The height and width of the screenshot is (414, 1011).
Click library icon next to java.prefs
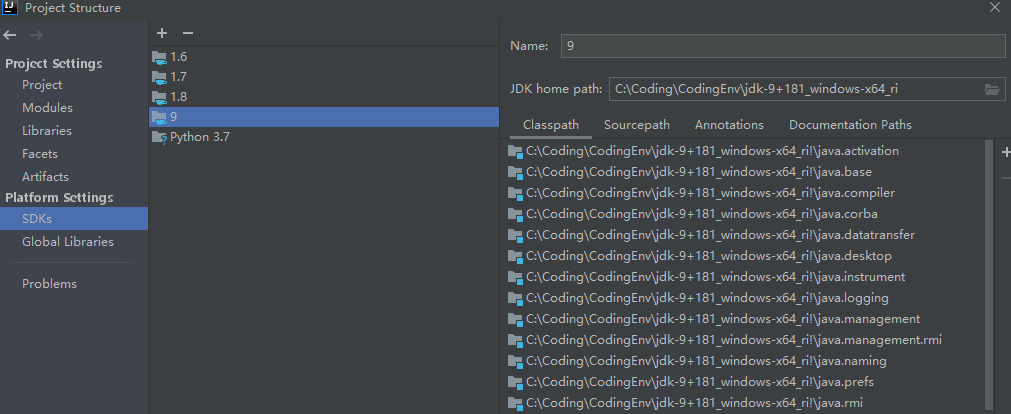pyautogui.click(x=515, y=382)
